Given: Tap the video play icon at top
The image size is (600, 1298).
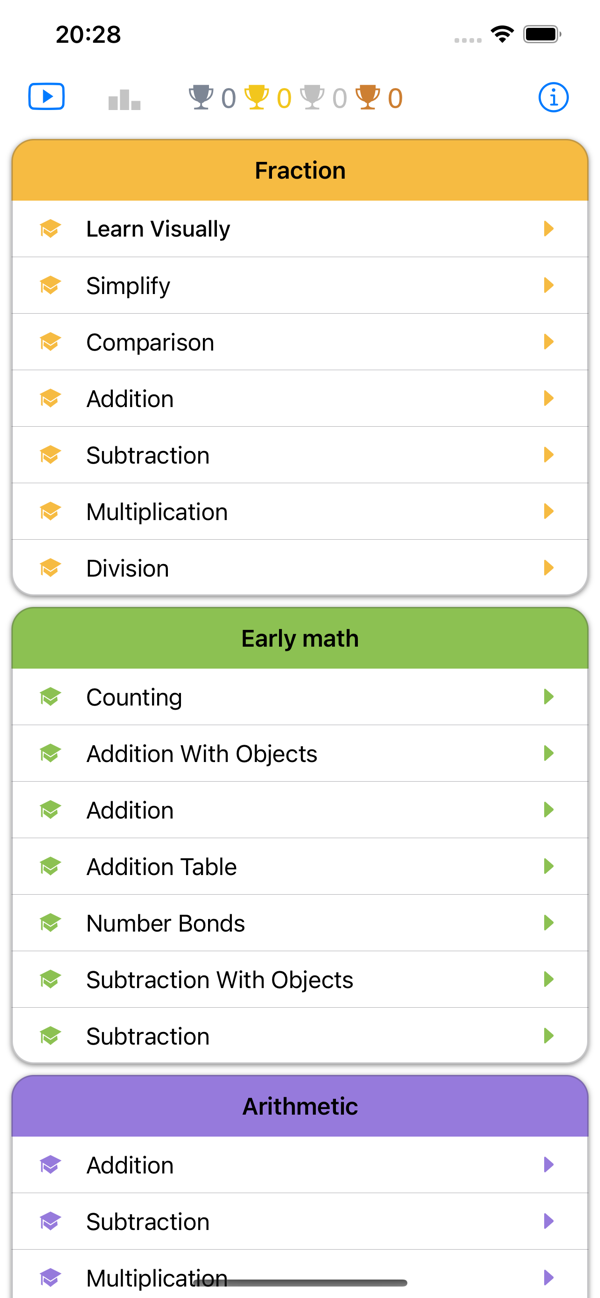Looking at the screenshot, I should click(47, 97).
